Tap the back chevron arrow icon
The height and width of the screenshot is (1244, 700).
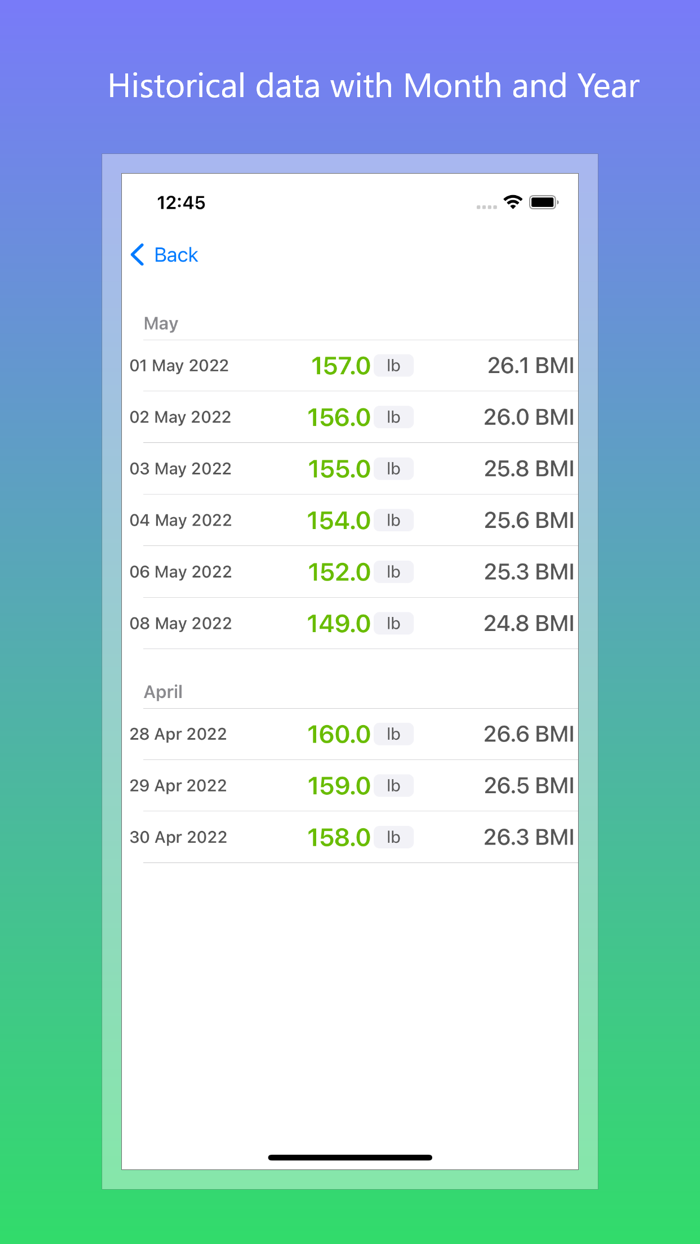[x=137, y=255]
